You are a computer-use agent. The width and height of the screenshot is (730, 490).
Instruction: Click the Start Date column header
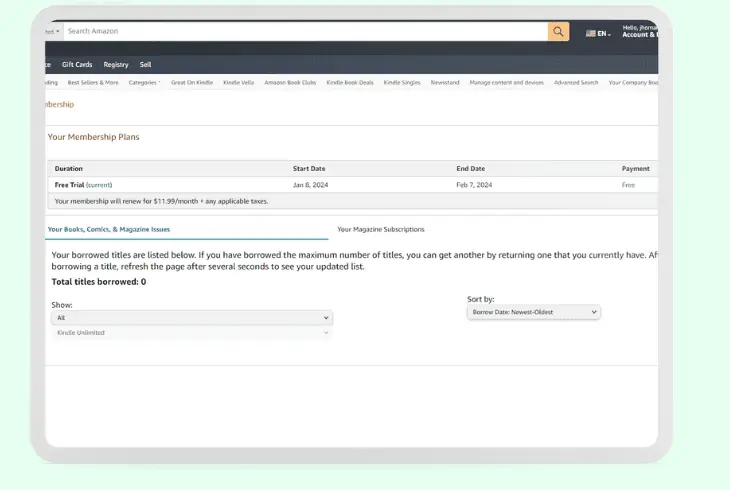point(309,169)
